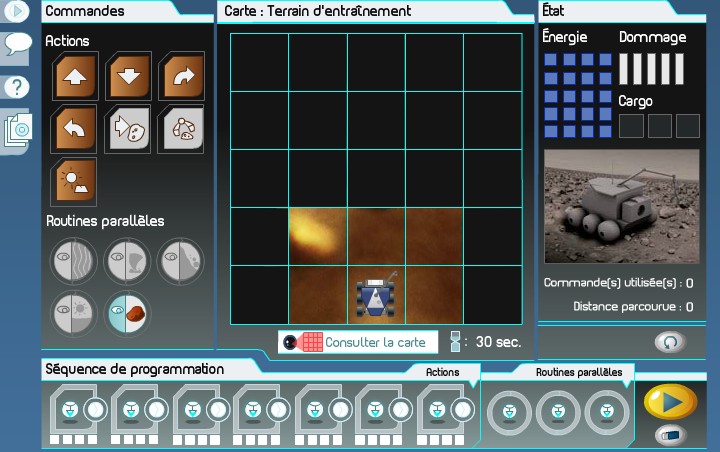Screen dimensions: 720x452
Task: Select the sun and mountain photo action
Action: pyautogui.click(x=76, y=181)
